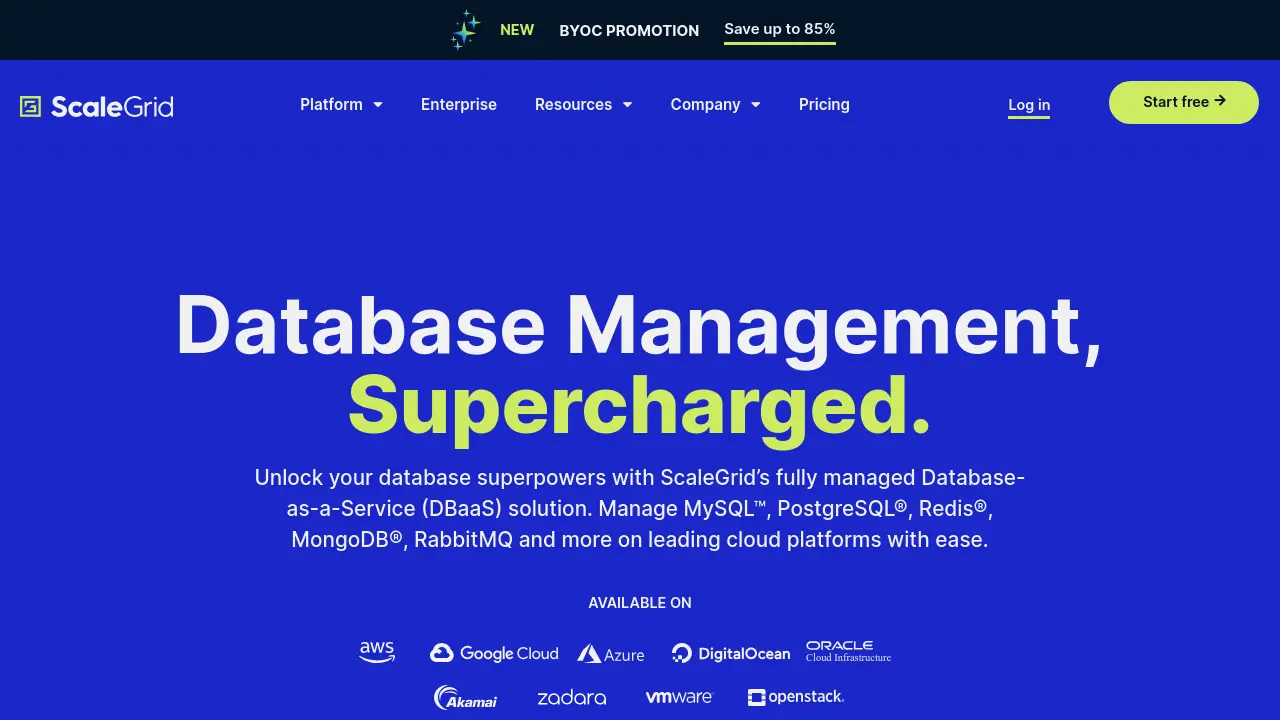The height and width of the screenshot is (720, 1280).
Task: Click the Azure logo
Action: click(x=611, y=654)
